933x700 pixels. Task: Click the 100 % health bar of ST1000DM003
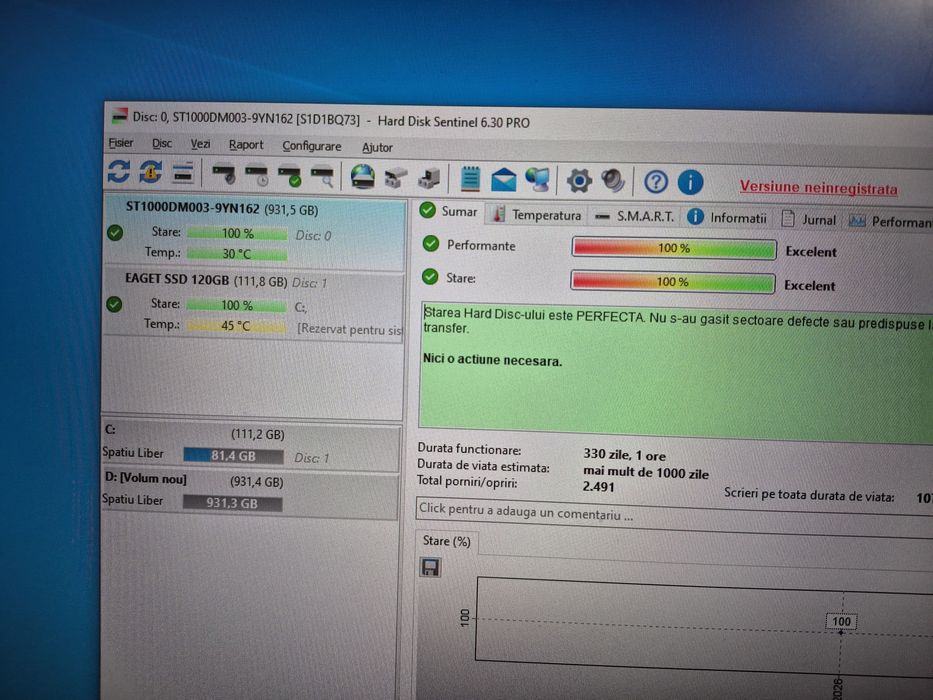237,233
